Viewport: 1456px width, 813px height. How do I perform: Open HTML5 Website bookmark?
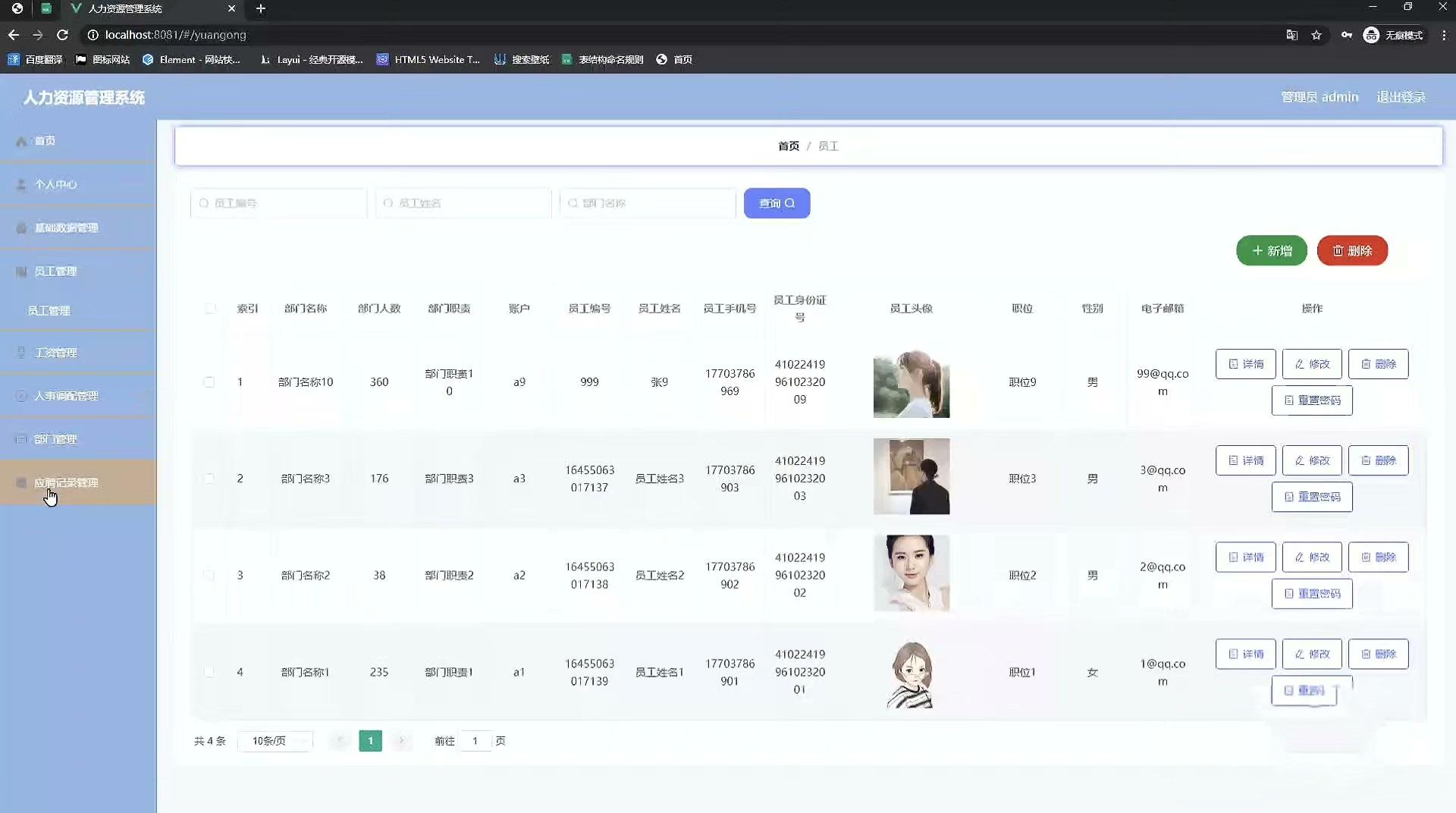click(428, 59)
